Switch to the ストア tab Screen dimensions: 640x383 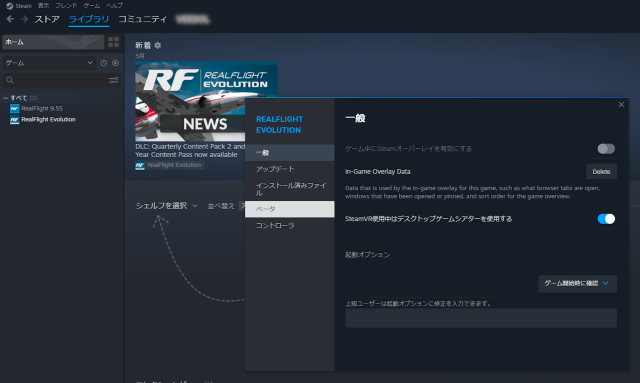point(47,19)
